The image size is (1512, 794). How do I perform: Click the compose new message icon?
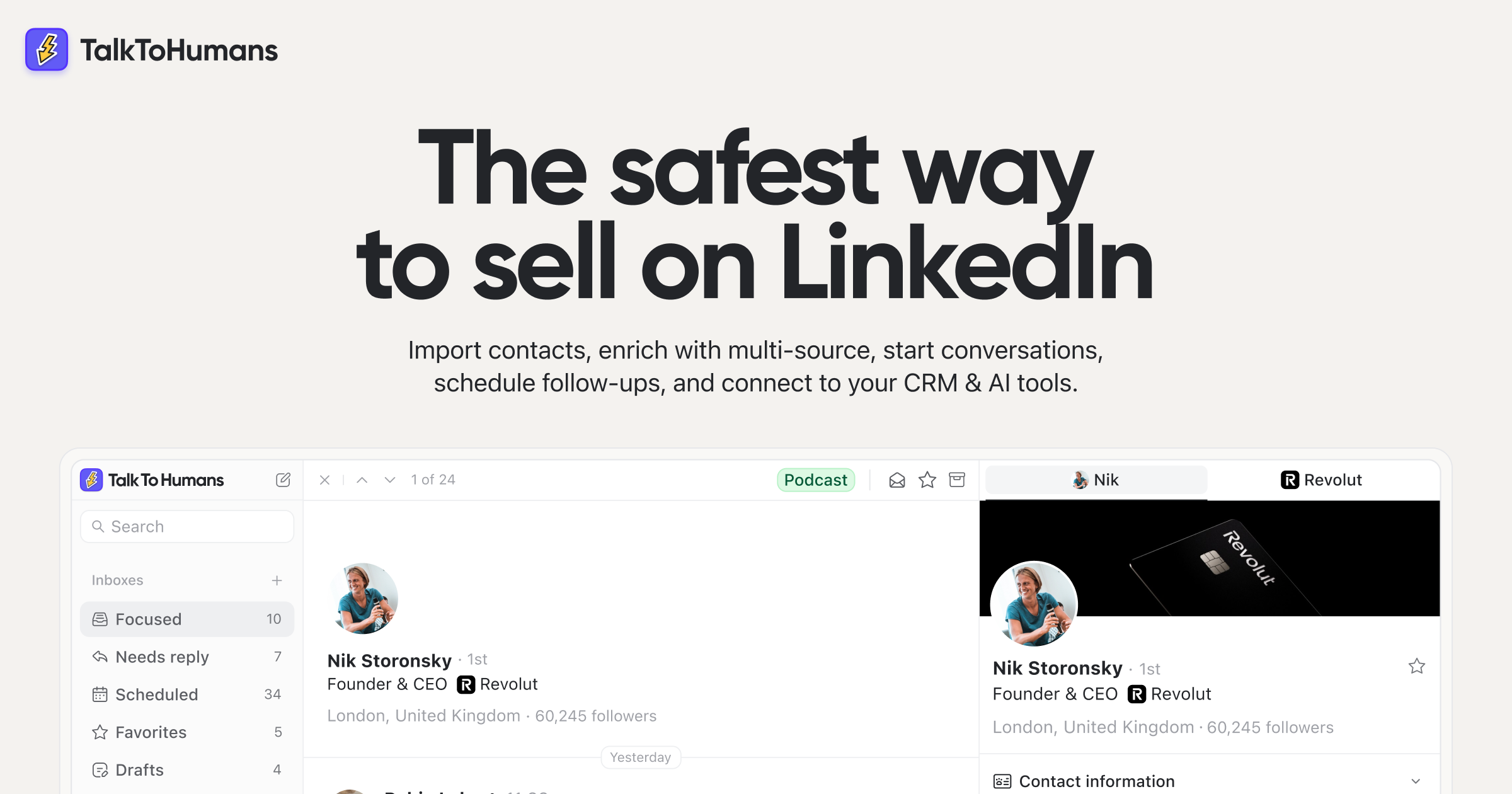(283, 480)
